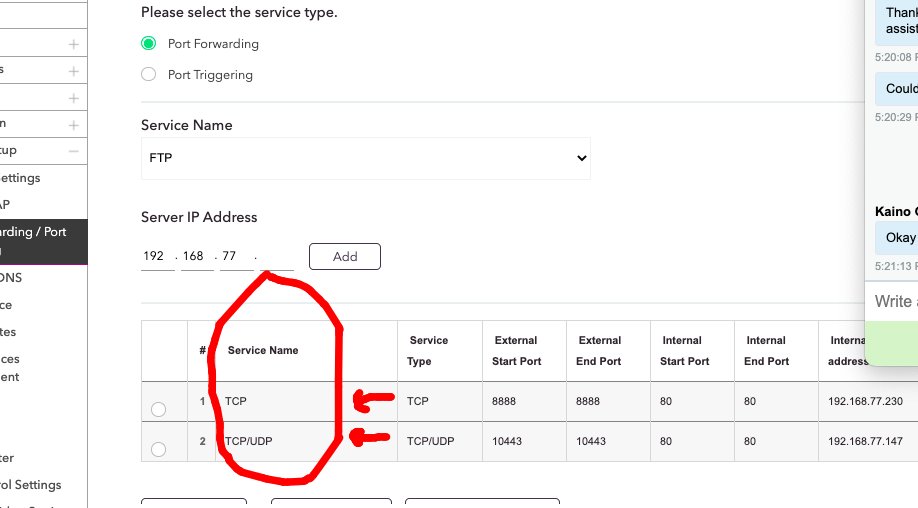Viewport: 918px width, 508px height.
Task: Open the highlighted Forwarding / Port sidebar item
Action: coord(43,242)
